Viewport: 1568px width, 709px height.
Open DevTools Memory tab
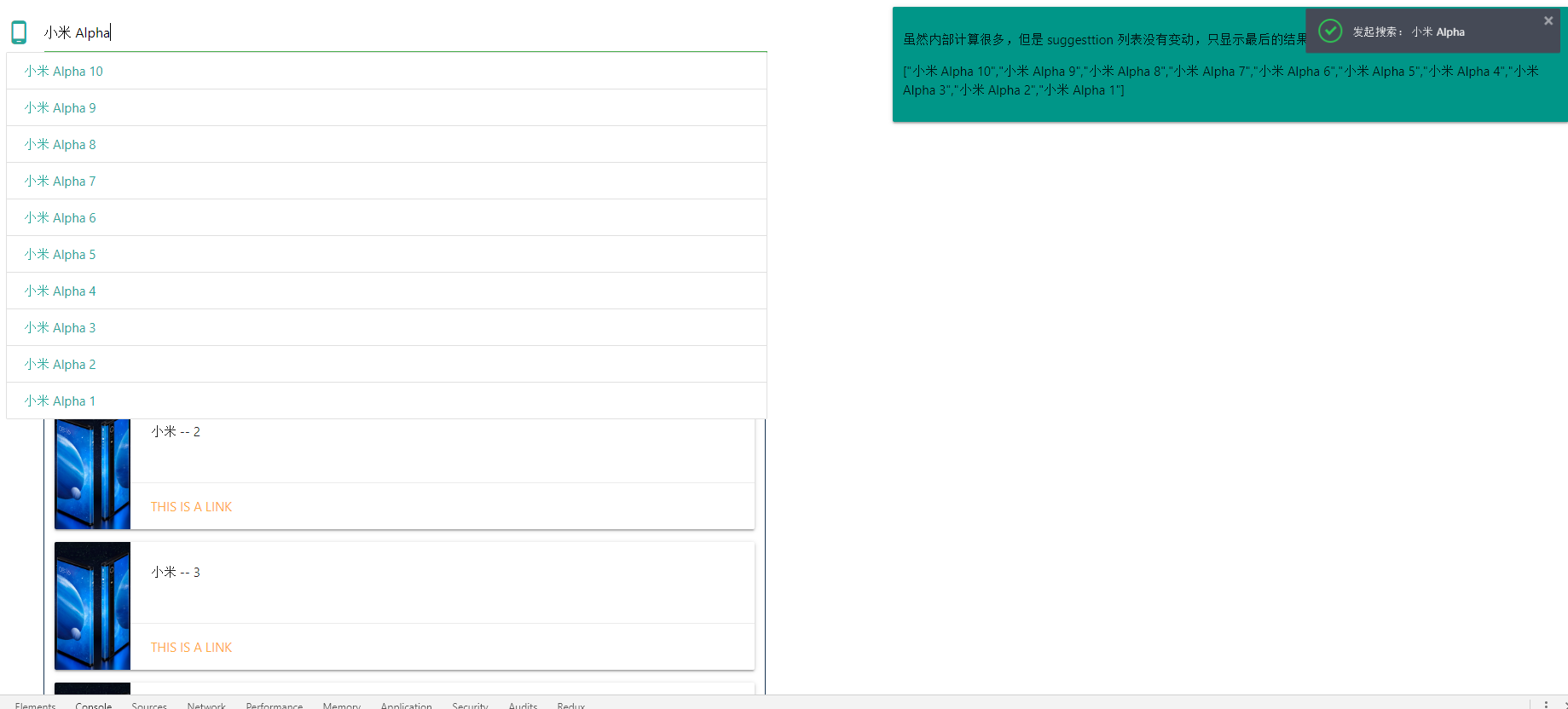[x=342, y=704]
